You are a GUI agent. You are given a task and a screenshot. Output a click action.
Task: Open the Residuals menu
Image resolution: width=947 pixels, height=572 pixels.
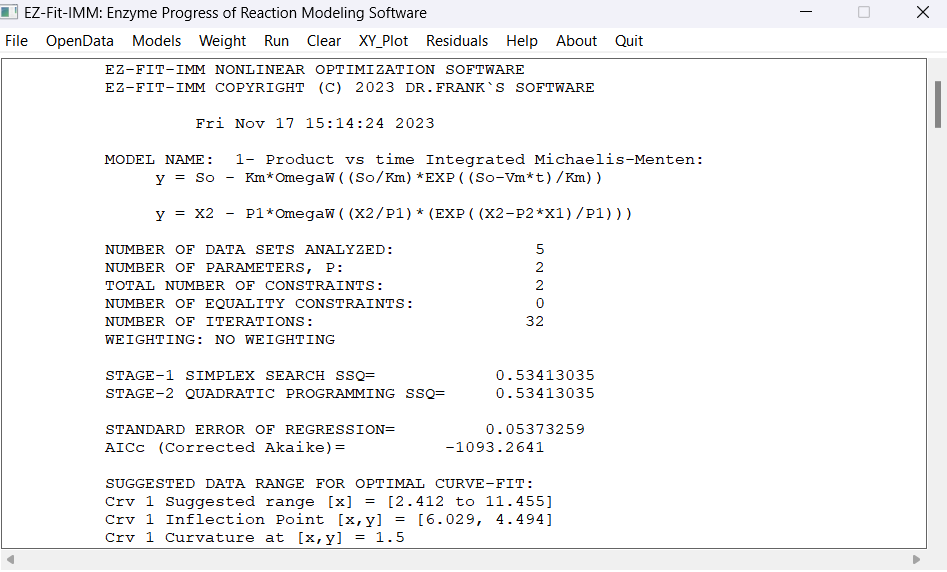[x=457, y=41]
